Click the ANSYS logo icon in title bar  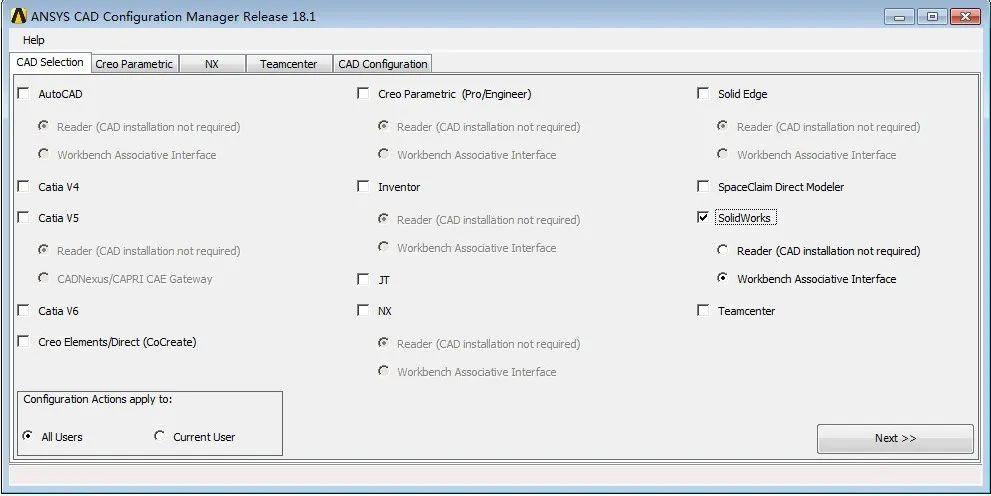pos(19,16)
